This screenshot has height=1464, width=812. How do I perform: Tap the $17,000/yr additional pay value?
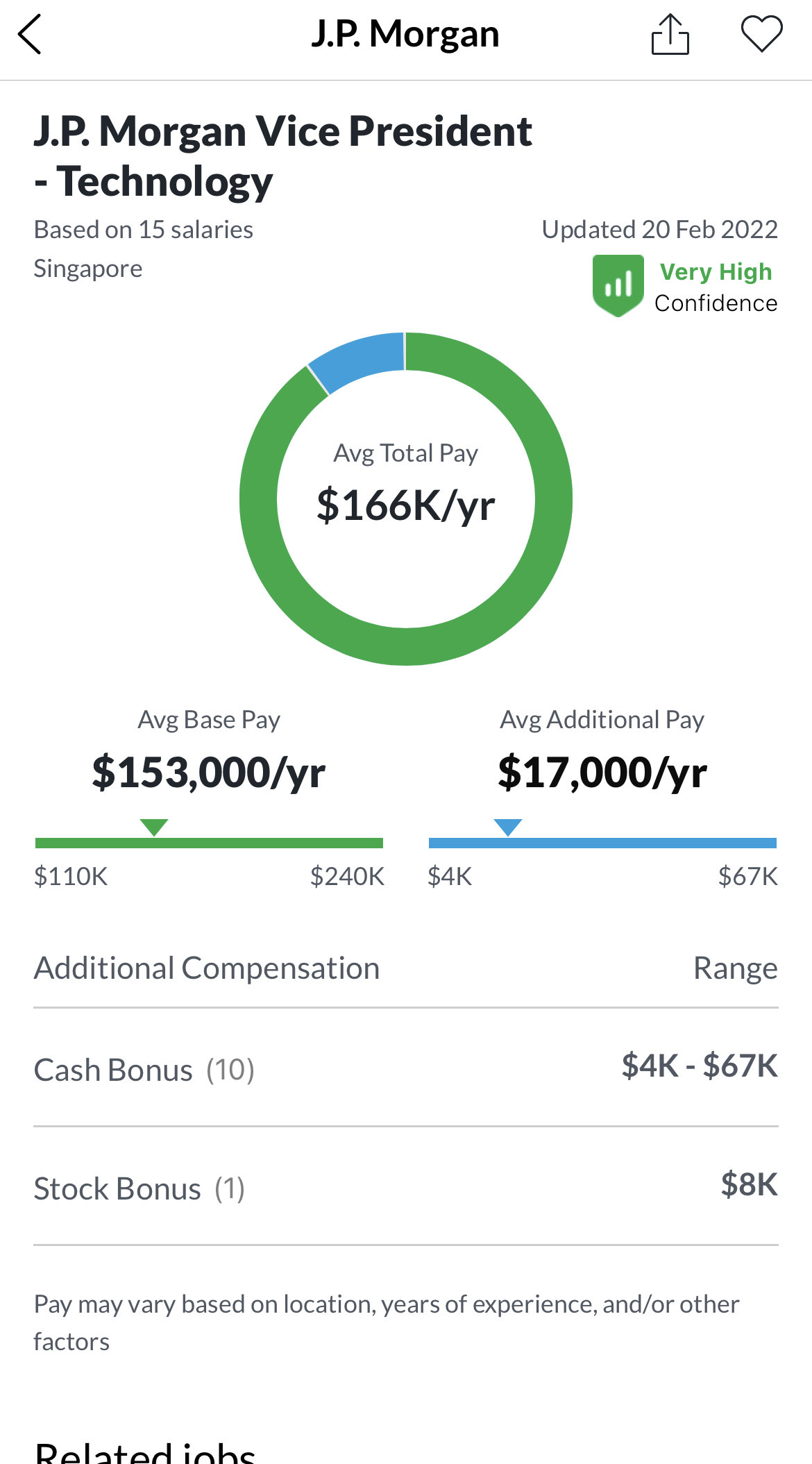point(602,772)
